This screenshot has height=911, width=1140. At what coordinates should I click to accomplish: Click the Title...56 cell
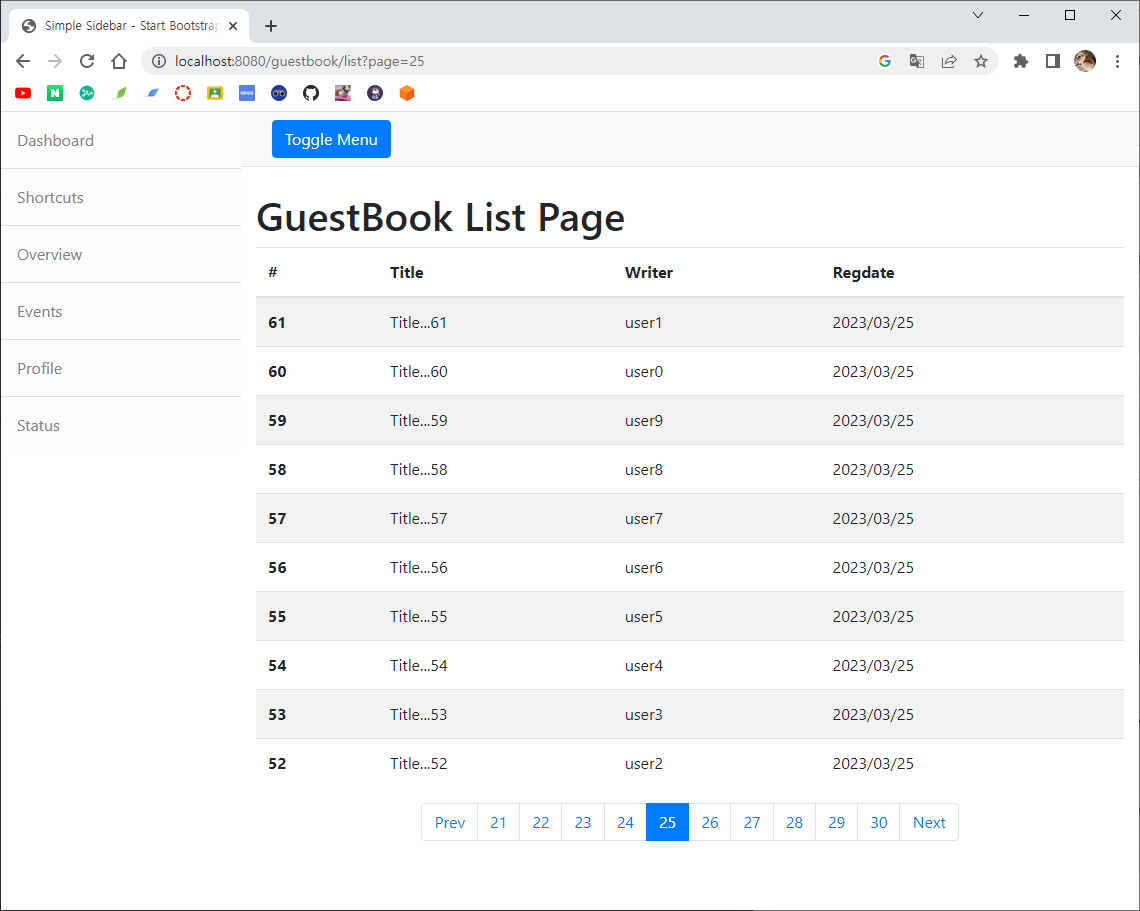click(x=495, y=567)
